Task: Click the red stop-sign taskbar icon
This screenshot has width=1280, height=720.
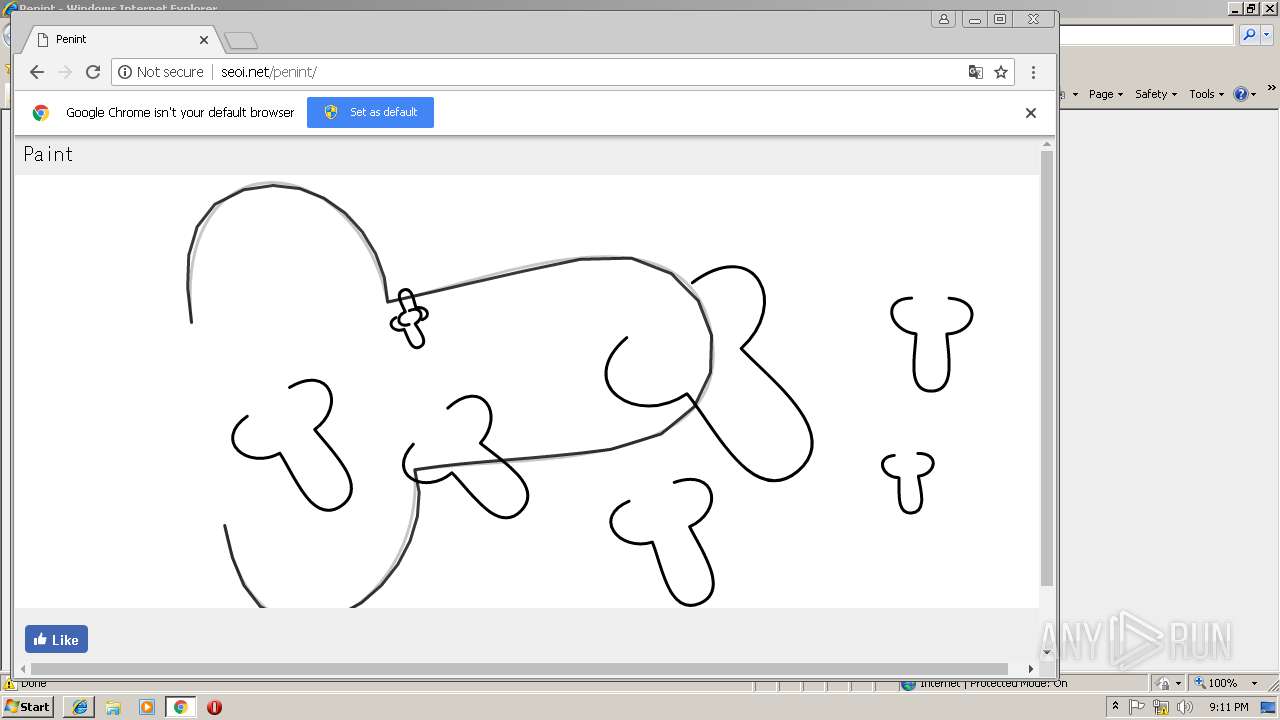Action: click(214, 707)
